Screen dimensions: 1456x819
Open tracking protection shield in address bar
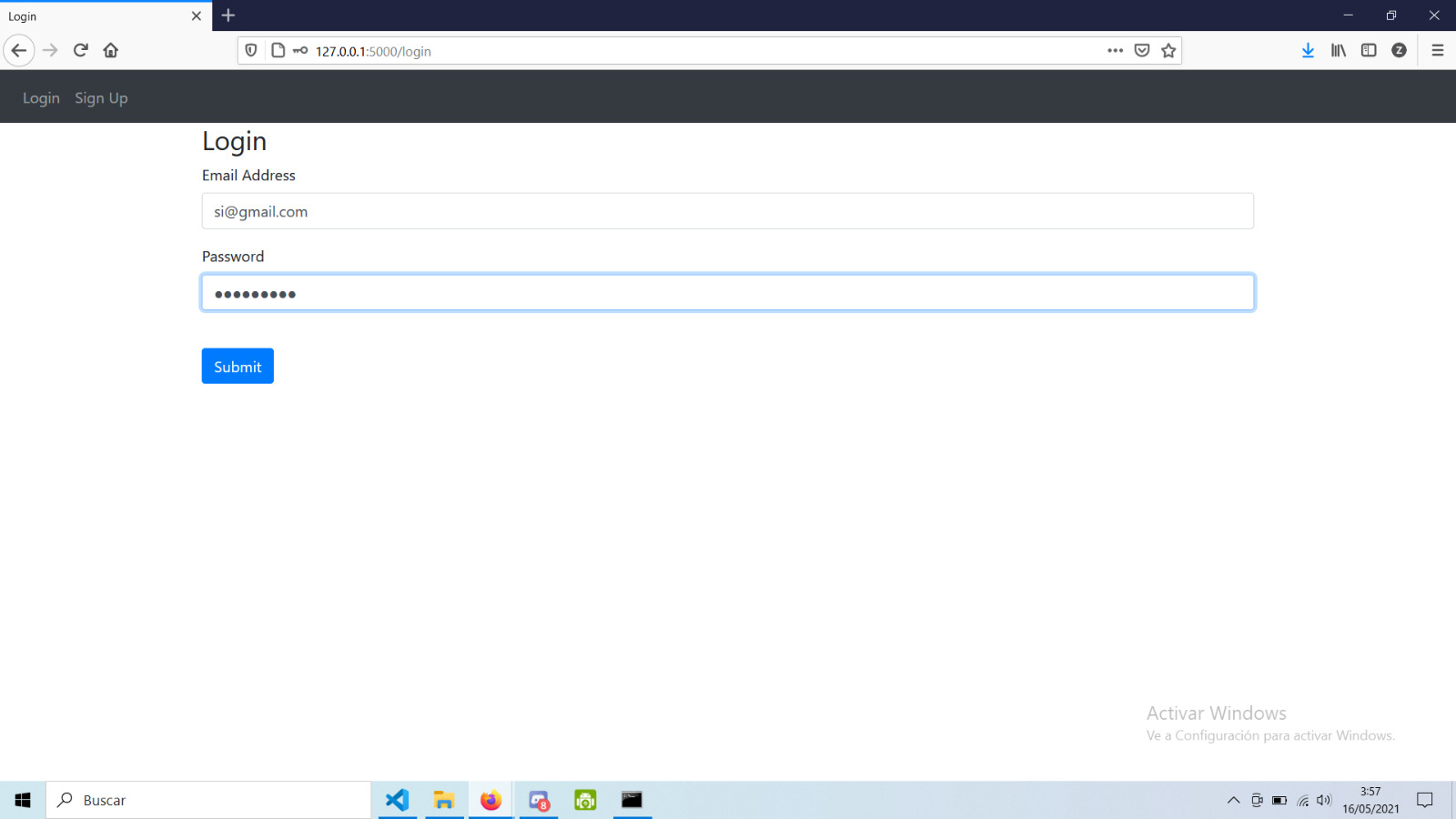click(x=251, y=51)
